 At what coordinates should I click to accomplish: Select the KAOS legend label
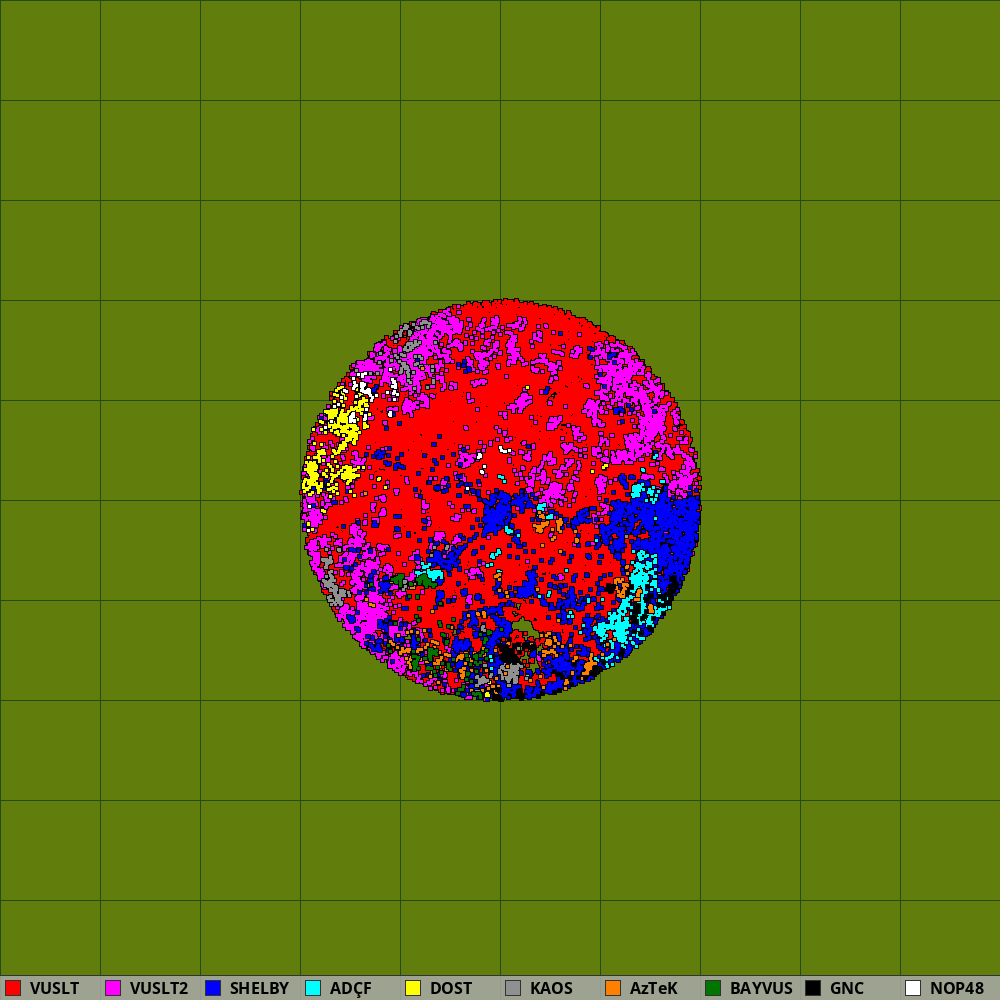(x=551, y=989)
